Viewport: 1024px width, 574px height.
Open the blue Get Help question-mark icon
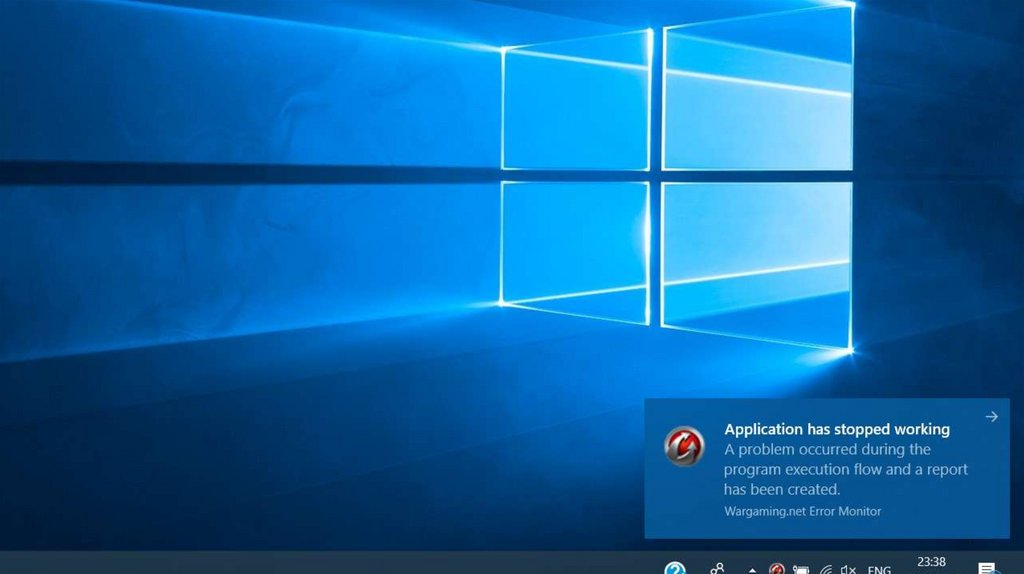click(x=675, y=569)
